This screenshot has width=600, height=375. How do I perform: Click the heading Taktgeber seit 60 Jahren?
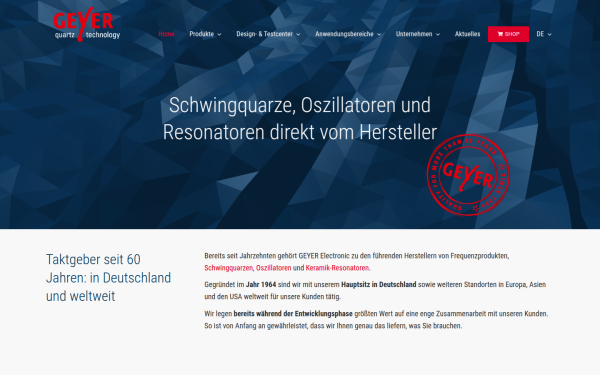108,278
